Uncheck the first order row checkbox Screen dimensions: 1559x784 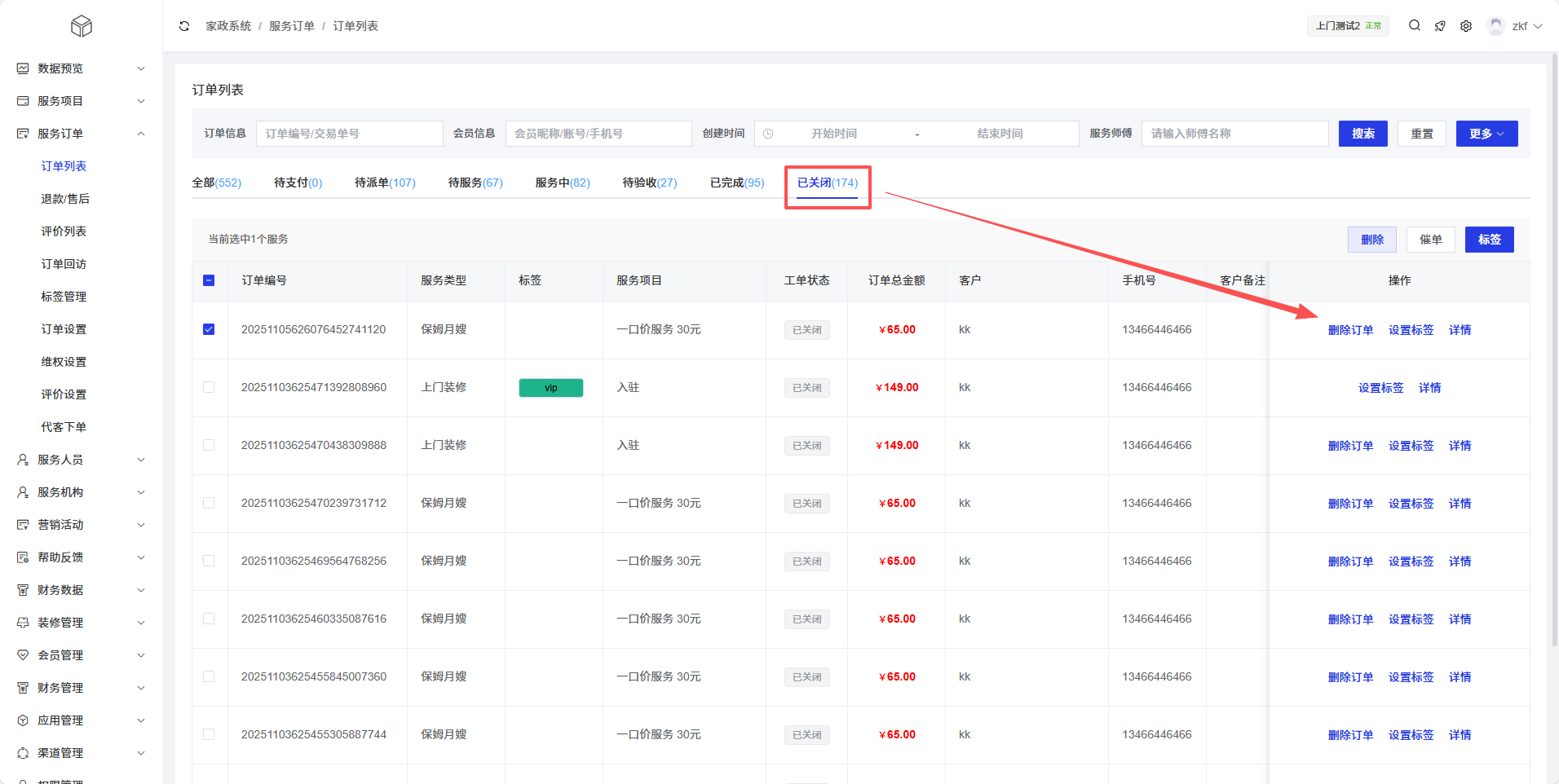pyautogui.click(x=209, y=329)
